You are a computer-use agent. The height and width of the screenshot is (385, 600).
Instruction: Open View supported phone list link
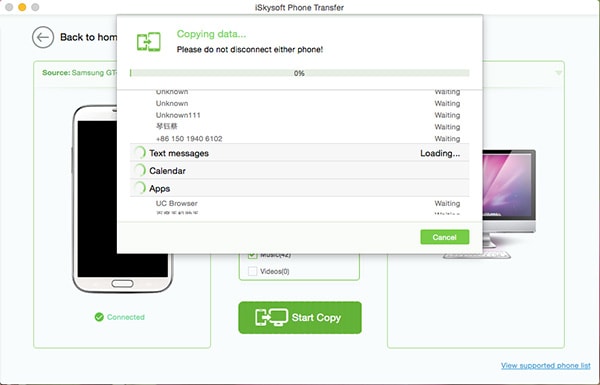point(546,365)
